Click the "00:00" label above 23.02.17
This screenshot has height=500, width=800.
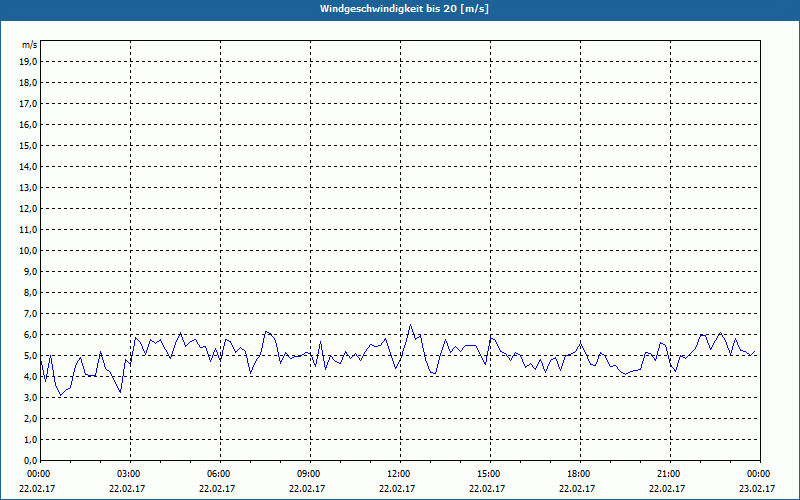click(760, 474)
